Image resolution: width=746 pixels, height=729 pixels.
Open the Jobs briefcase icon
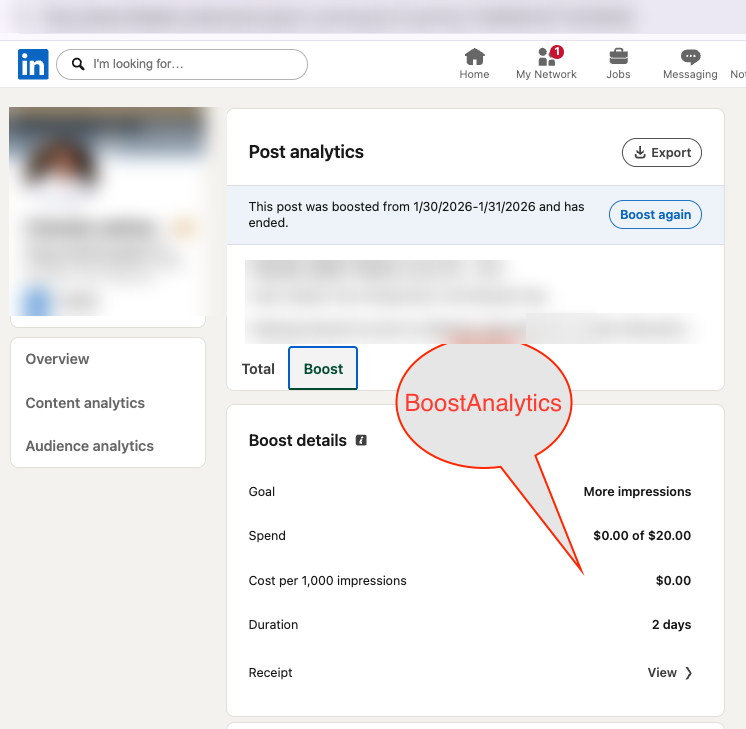coord(618,57)
